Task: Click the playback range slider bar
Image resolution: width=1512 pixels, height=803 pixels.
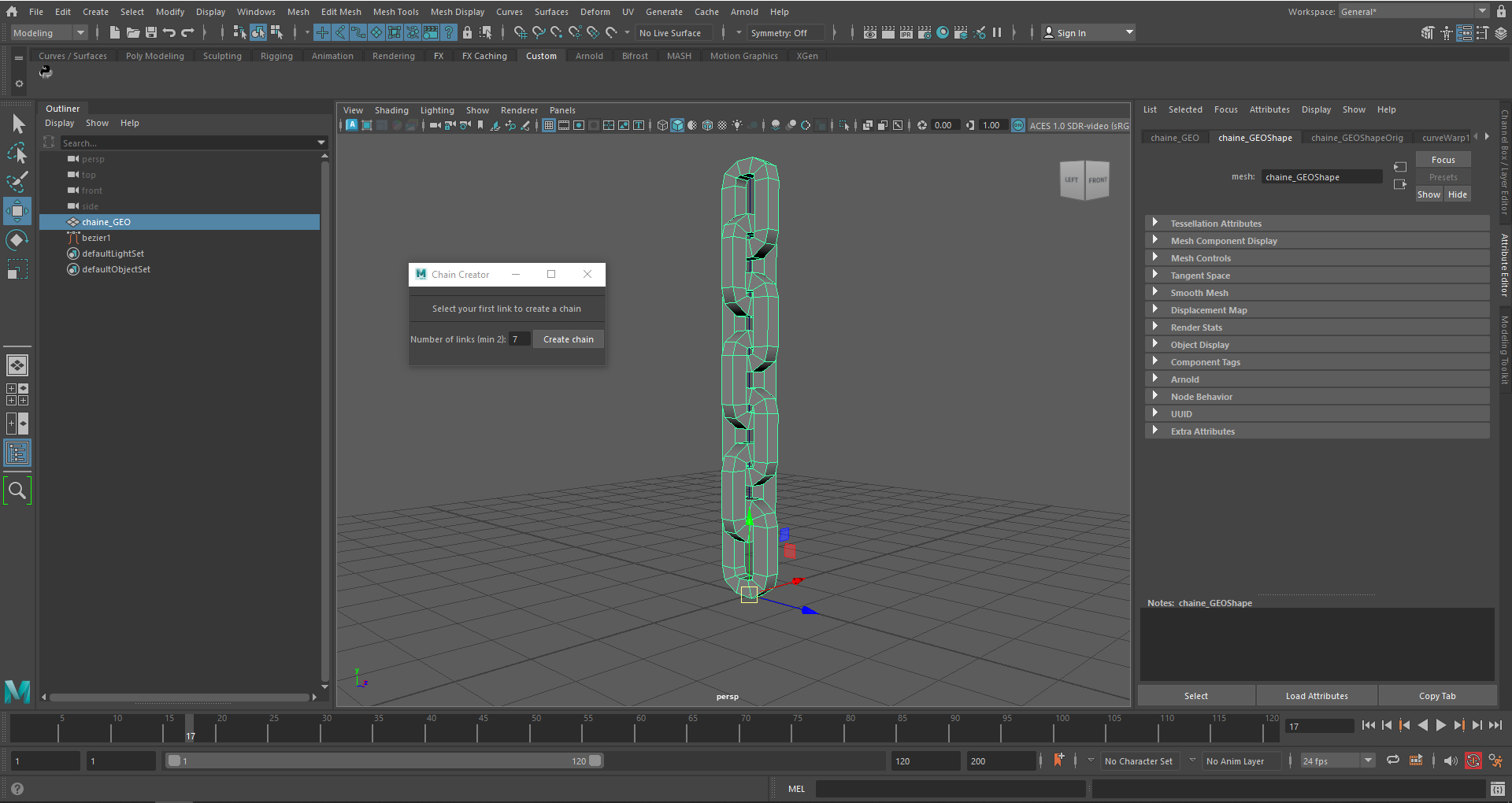Action: tap(384, 760)
